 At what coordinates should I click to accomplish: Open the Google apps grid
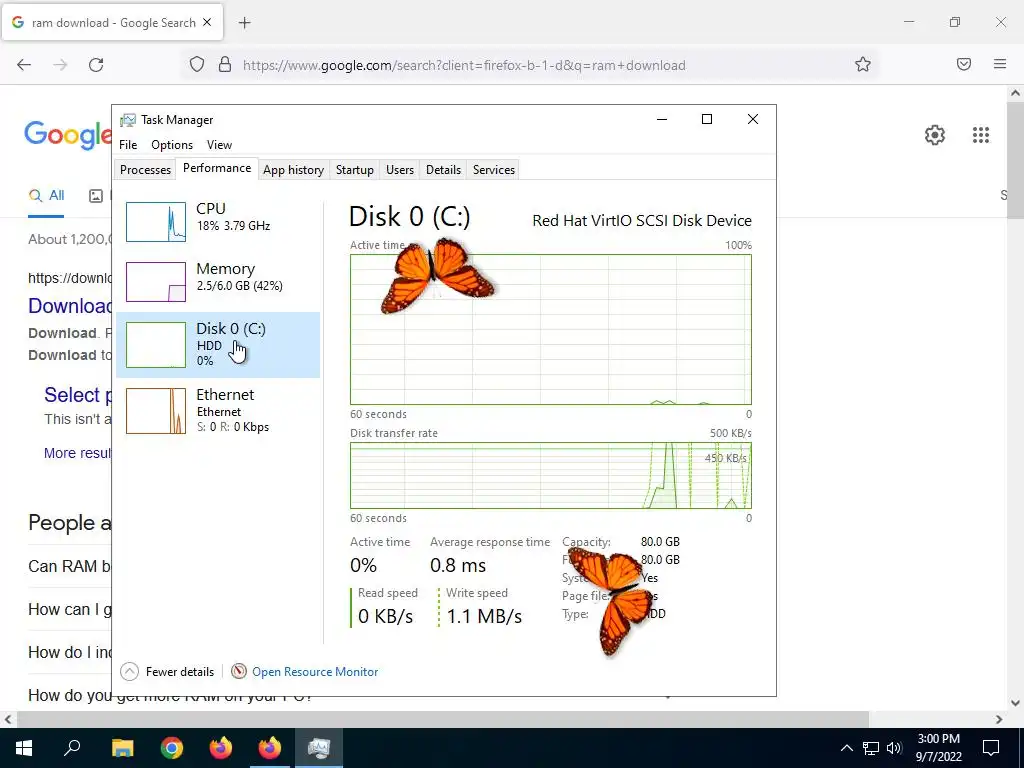[x=980, y=135]
